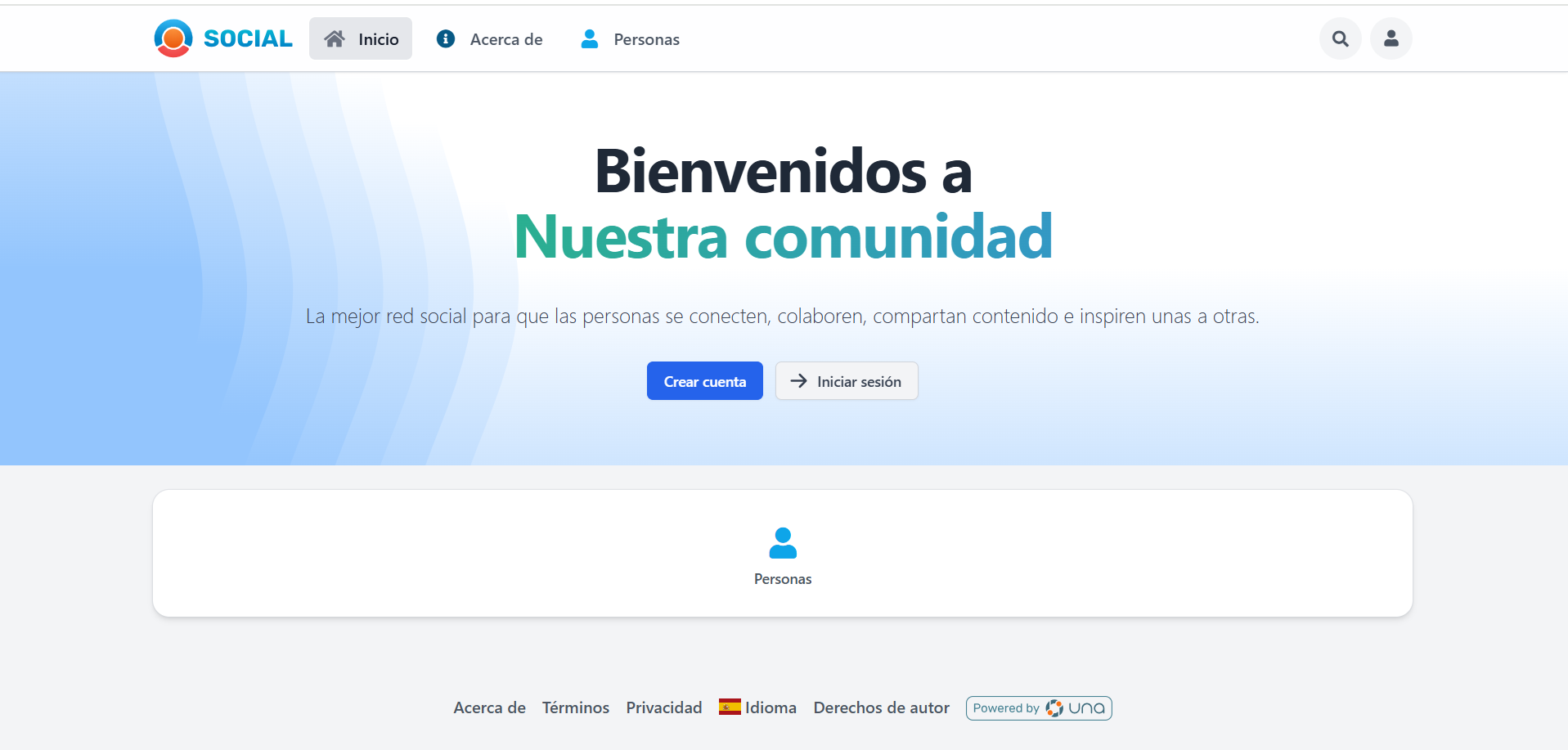
Task: Click the SOCIAL brand text
Action: point(248,38)
